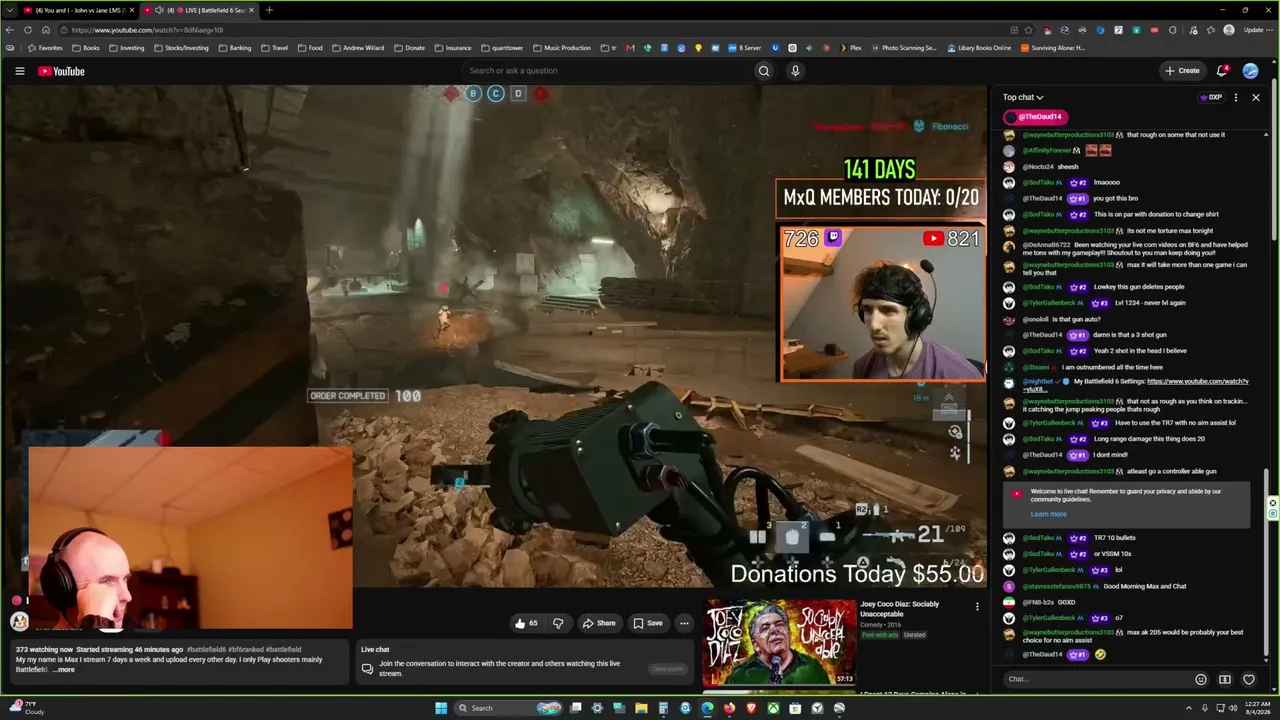
Task: Open the Photo Scanning bookmark
Action: tap(904, 48)
